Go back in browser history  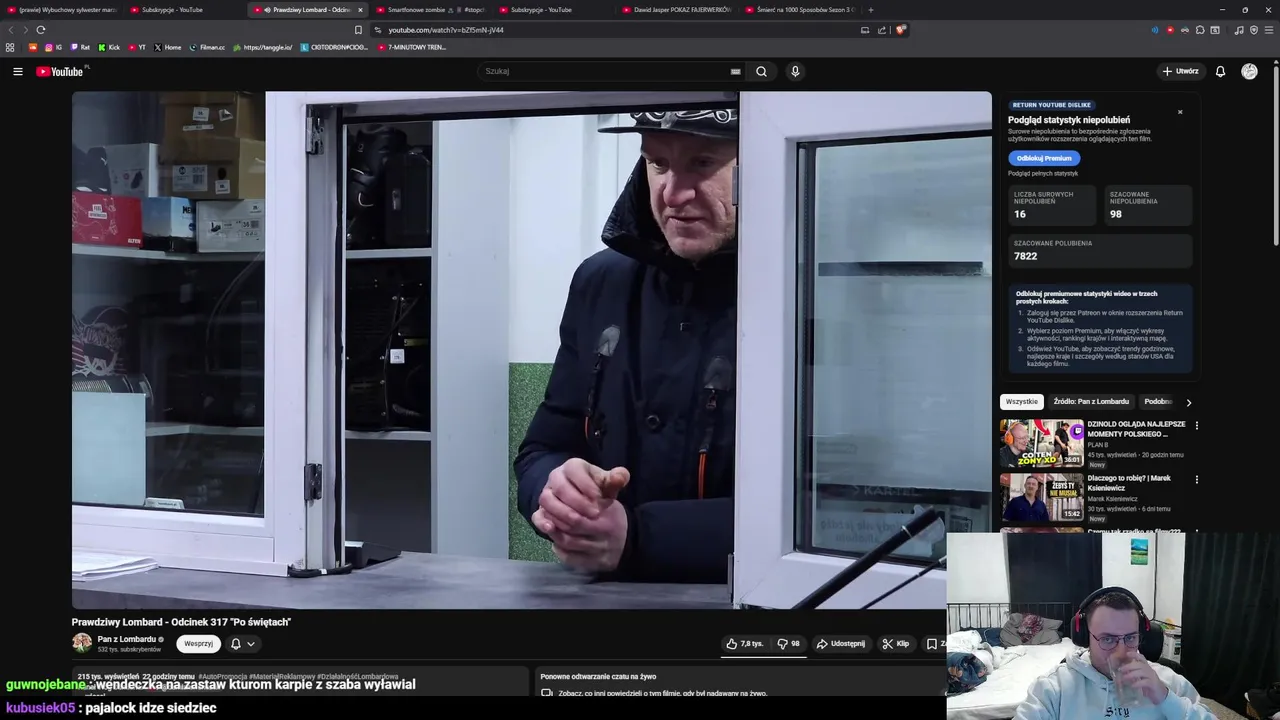click(x=11, y=30)
